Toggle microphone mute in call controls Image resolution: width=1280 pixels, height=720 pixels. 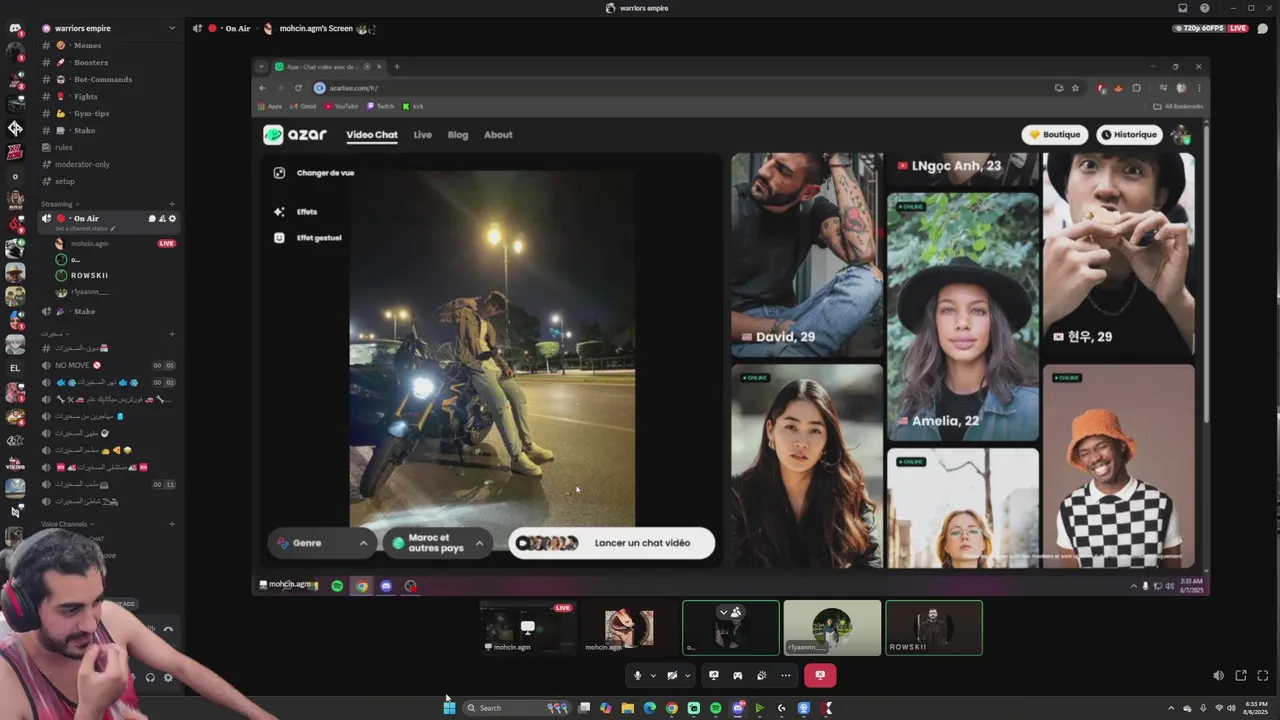click(x=637, y=675)
